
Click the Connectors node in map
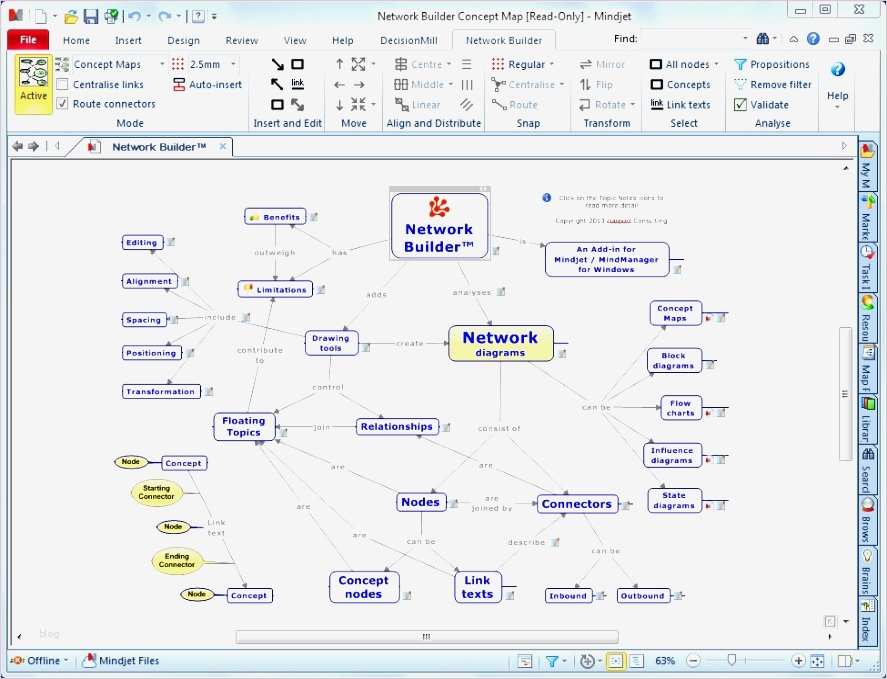[x=576, y=504]
